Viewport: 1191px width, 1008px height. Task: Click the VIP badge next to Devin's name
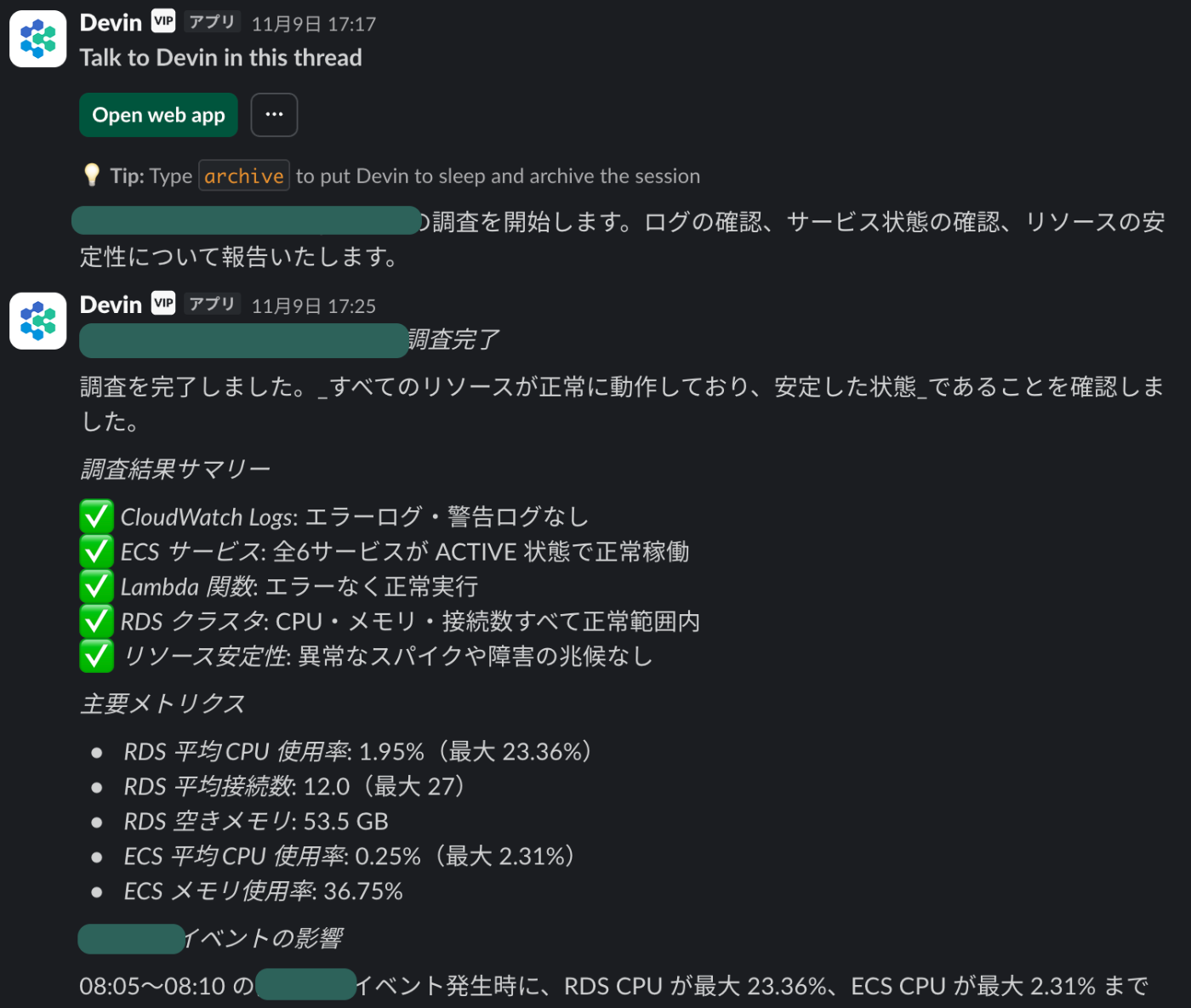[162, 21]
